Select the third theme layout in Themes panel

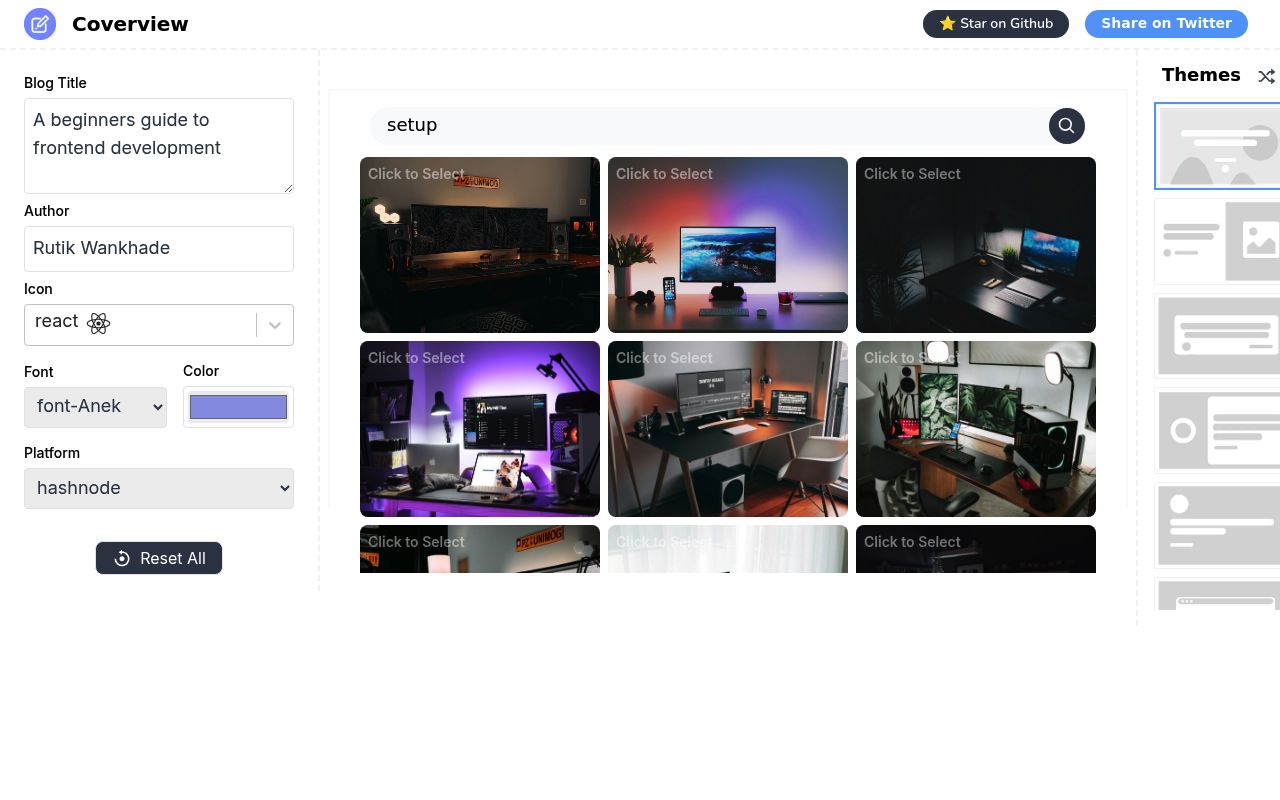pyautogui.click(x=1218, y=335)
